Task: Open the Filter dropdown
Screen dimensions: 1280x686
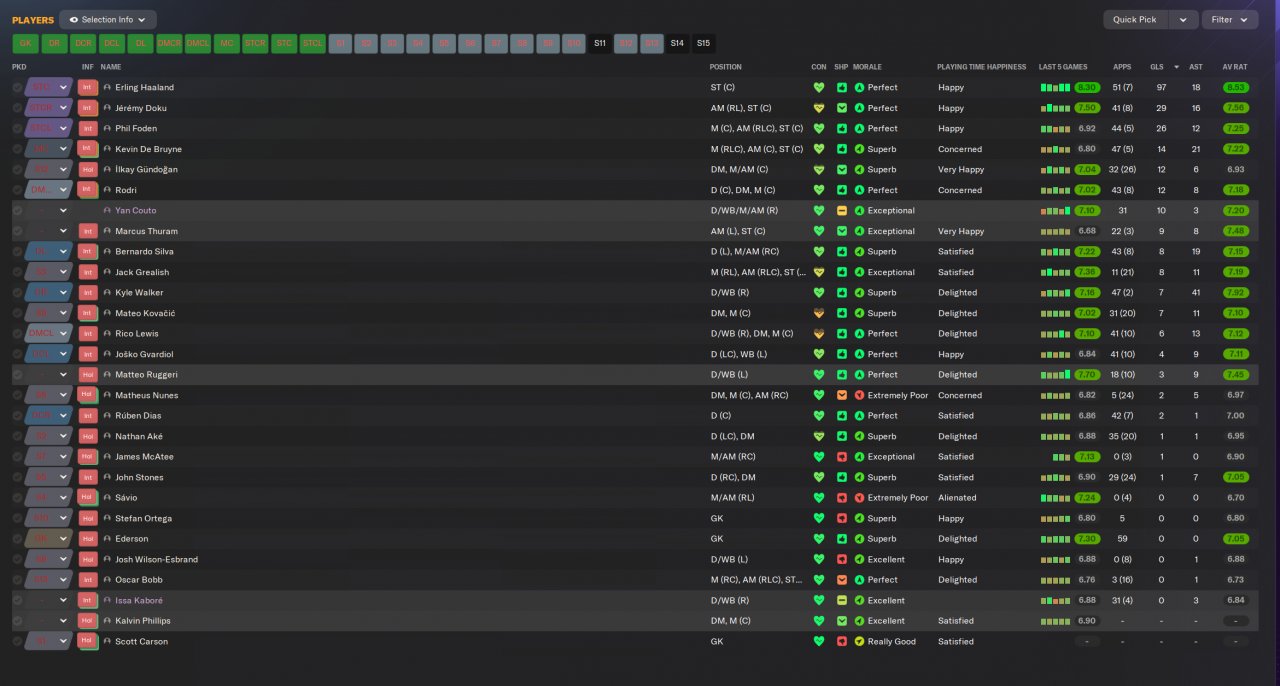Action: tap(1230, 19)
